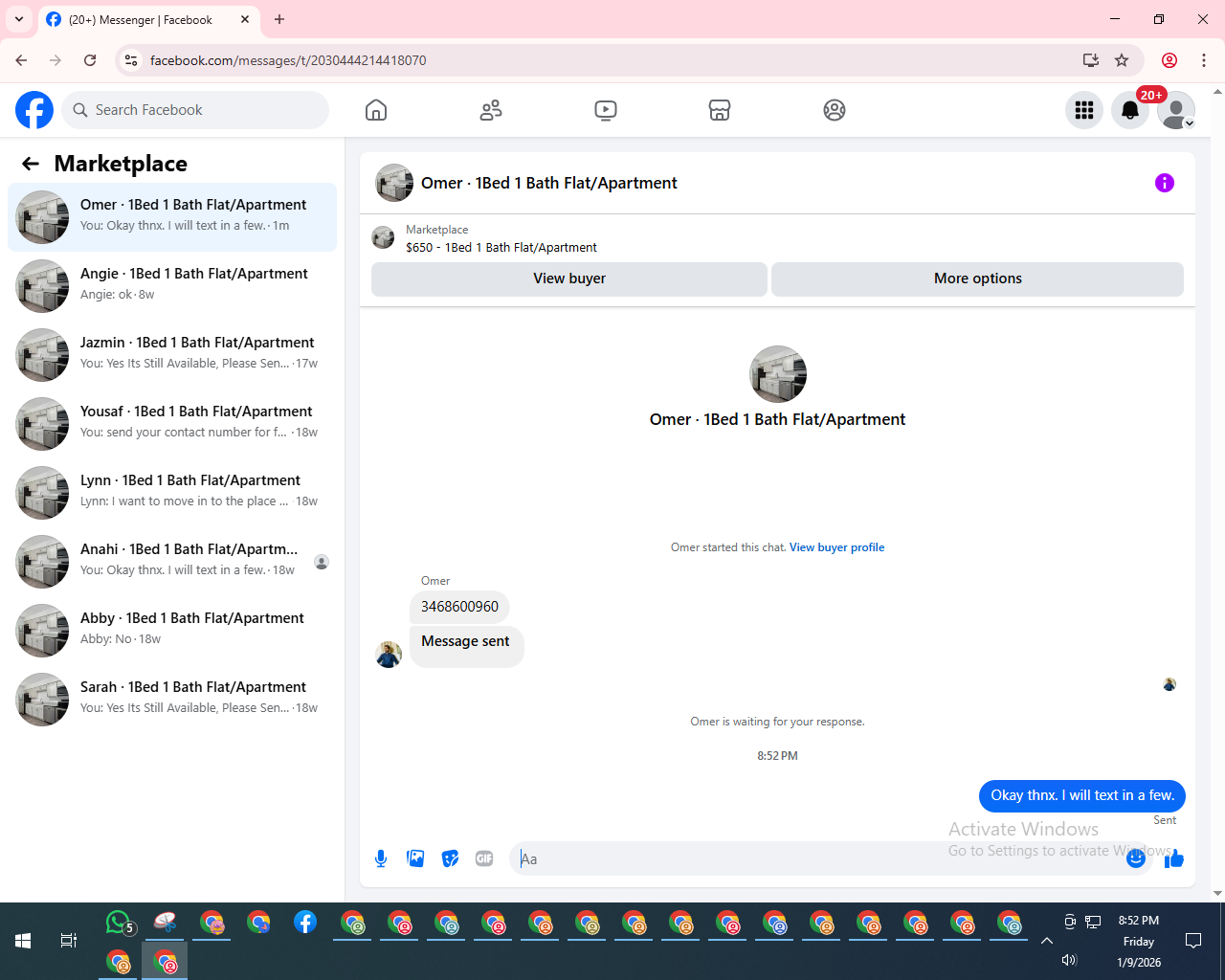This screenshot has width=1225, height=980.
Task: Open the Chrome profile icon
Action: click(1169, 60)
